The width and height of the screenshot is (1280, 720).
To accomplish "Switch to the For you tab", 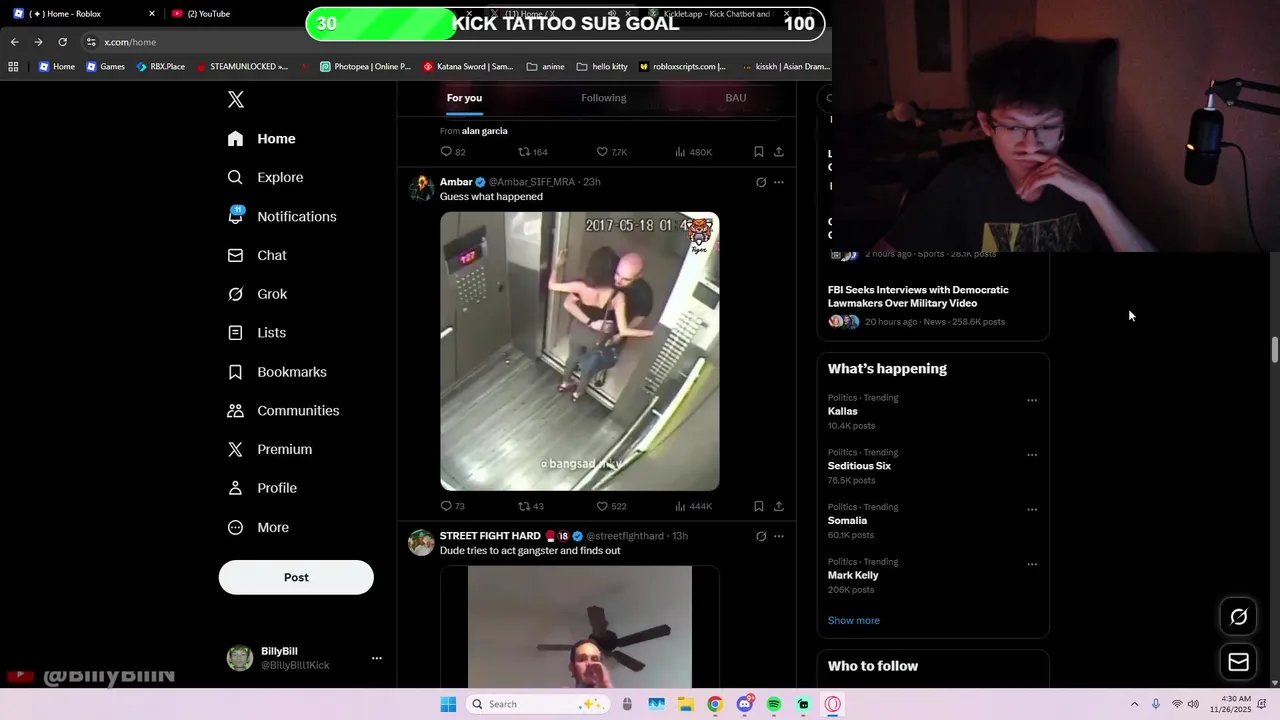I will (x=464, y=98).
